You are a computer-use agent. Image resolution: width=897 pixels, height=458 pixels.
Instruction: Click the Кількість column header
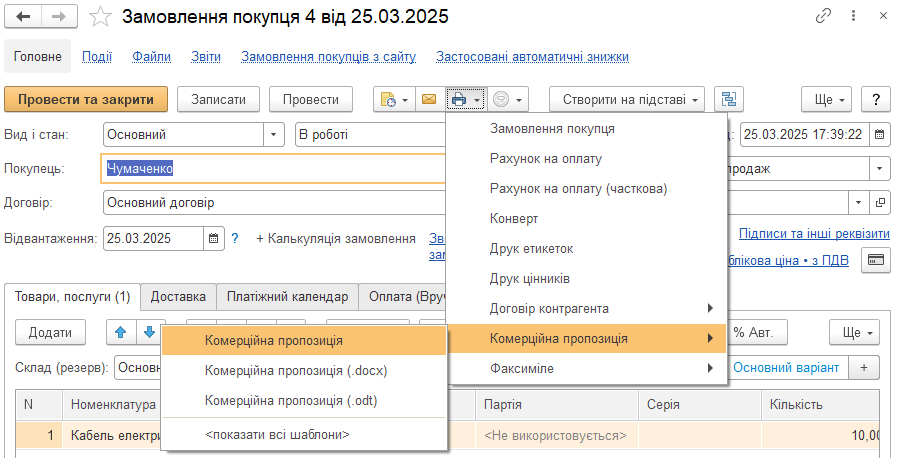[x=820, y=405]
